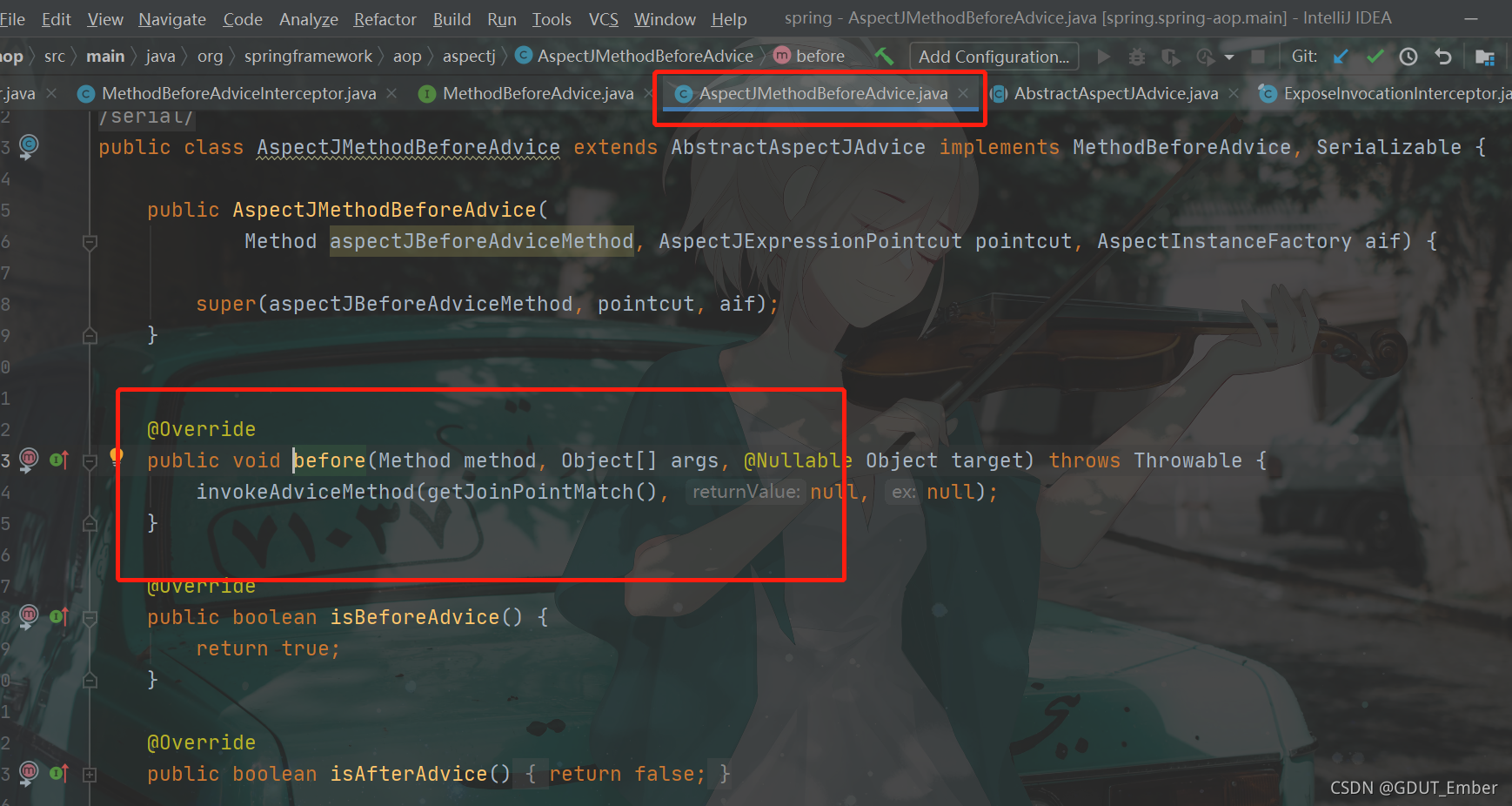The image size is (1512, 806).
Task: Click the Git Rollback undo arrow
Action: [1443, 57]
